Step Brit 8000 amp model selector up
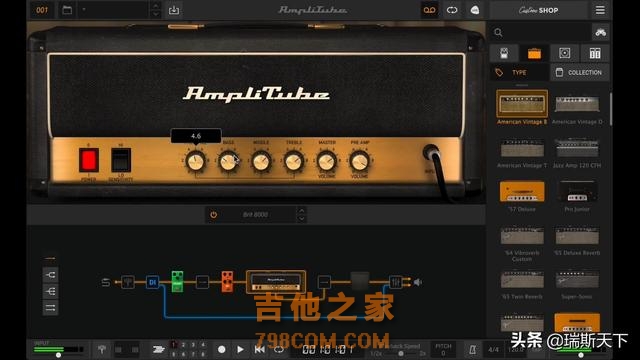Viewport: 640px width, 360px height. point(301,211)
